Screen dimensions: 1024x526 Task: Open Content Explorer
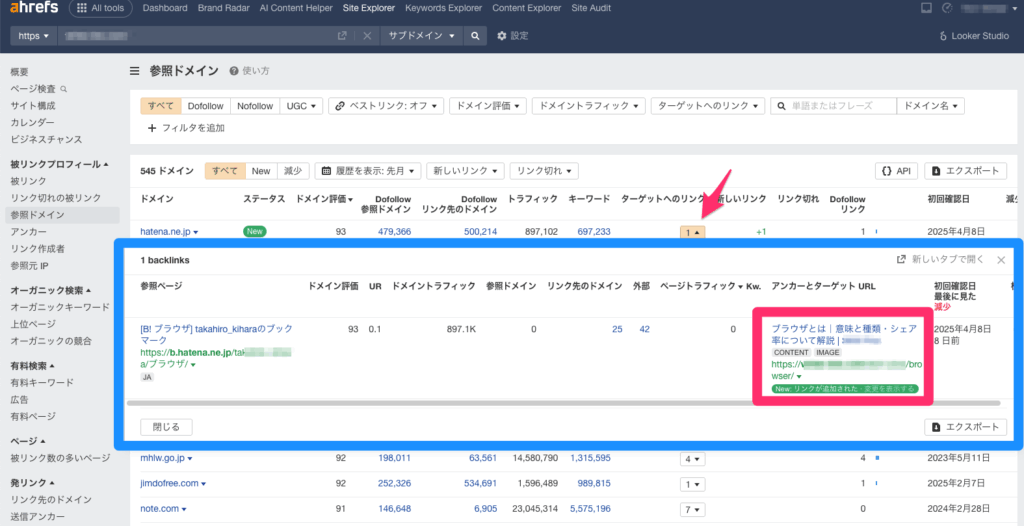526,8
